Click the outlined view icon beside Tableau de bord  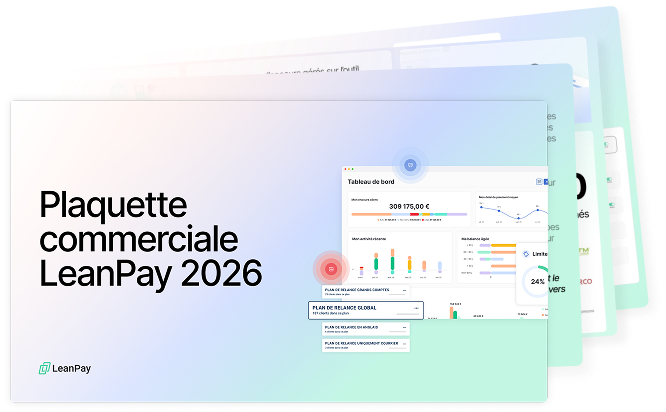539,182
